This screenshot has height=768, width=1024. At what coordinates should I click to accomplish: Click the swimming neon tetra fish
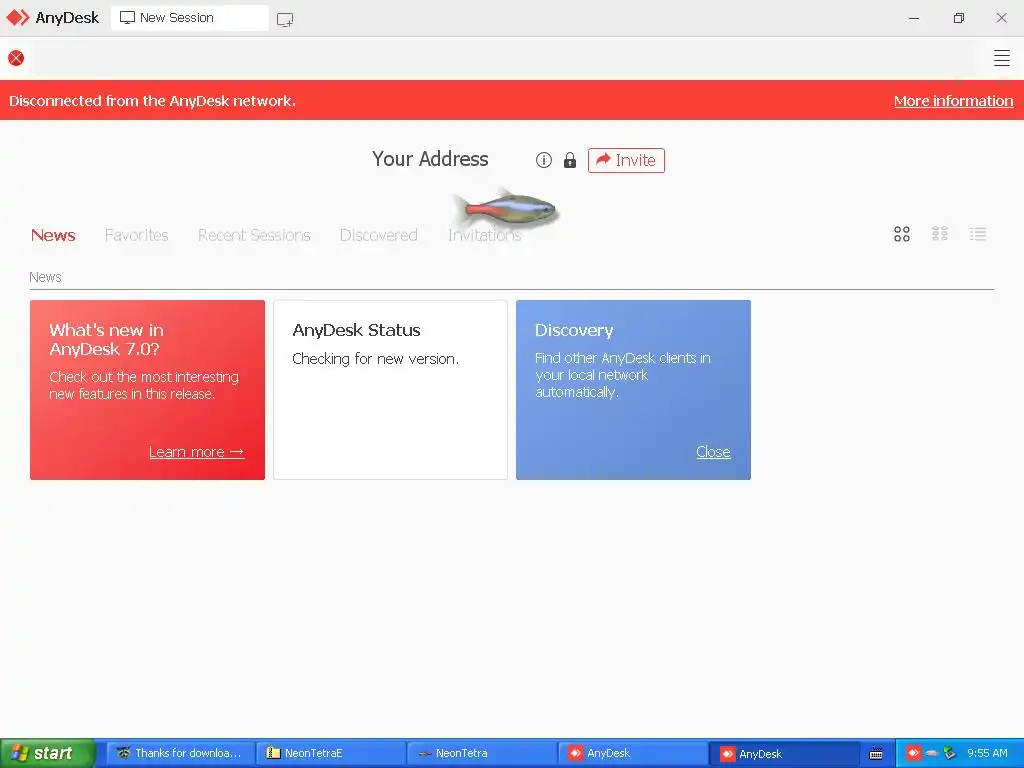[507, 210]
